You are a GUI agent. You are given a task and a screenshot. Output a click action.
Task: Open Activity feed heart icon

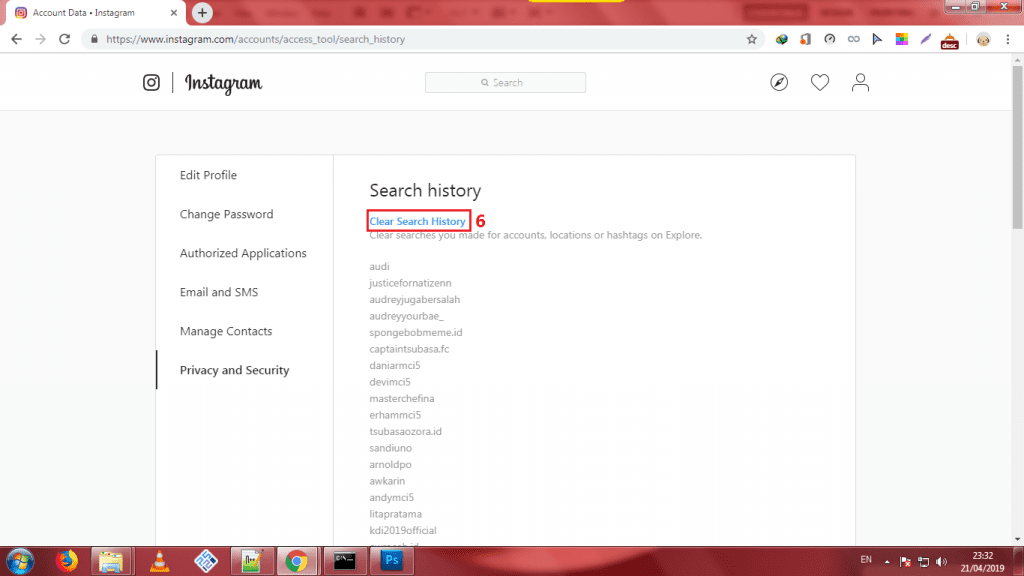click(x=820, y=82)
